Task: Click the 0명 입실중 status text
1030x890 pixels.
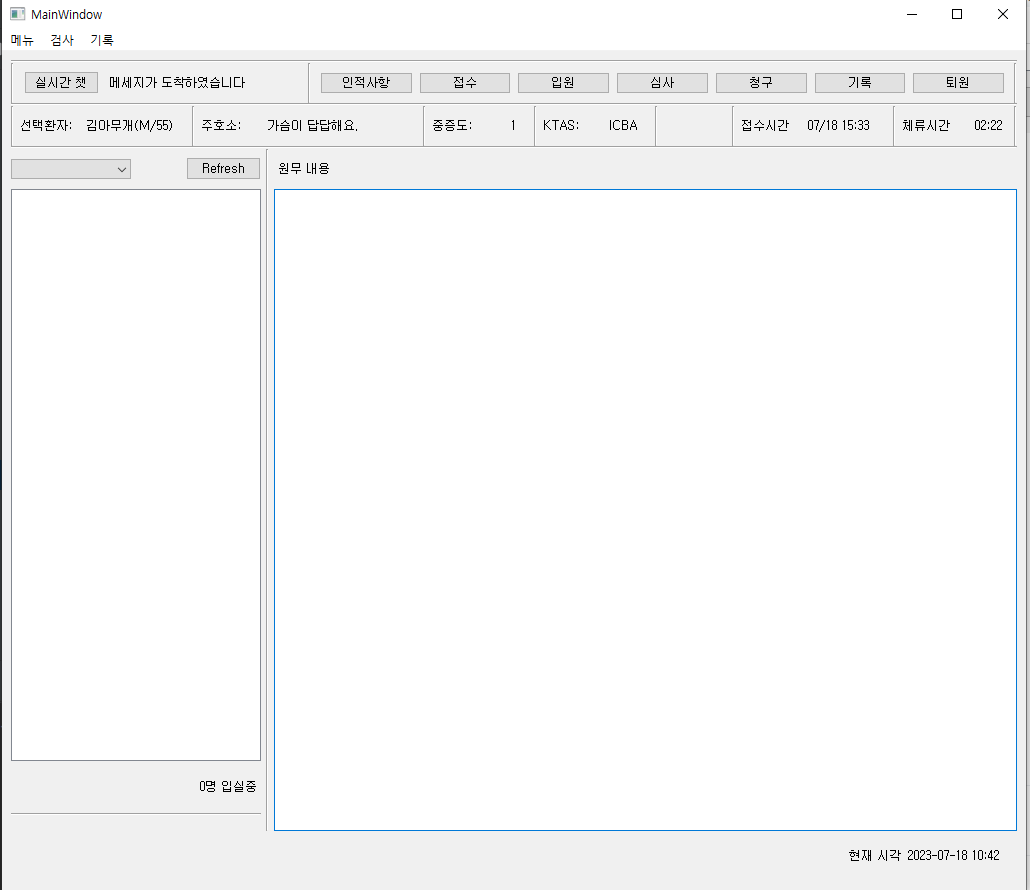Action: [x=227, y=786]
